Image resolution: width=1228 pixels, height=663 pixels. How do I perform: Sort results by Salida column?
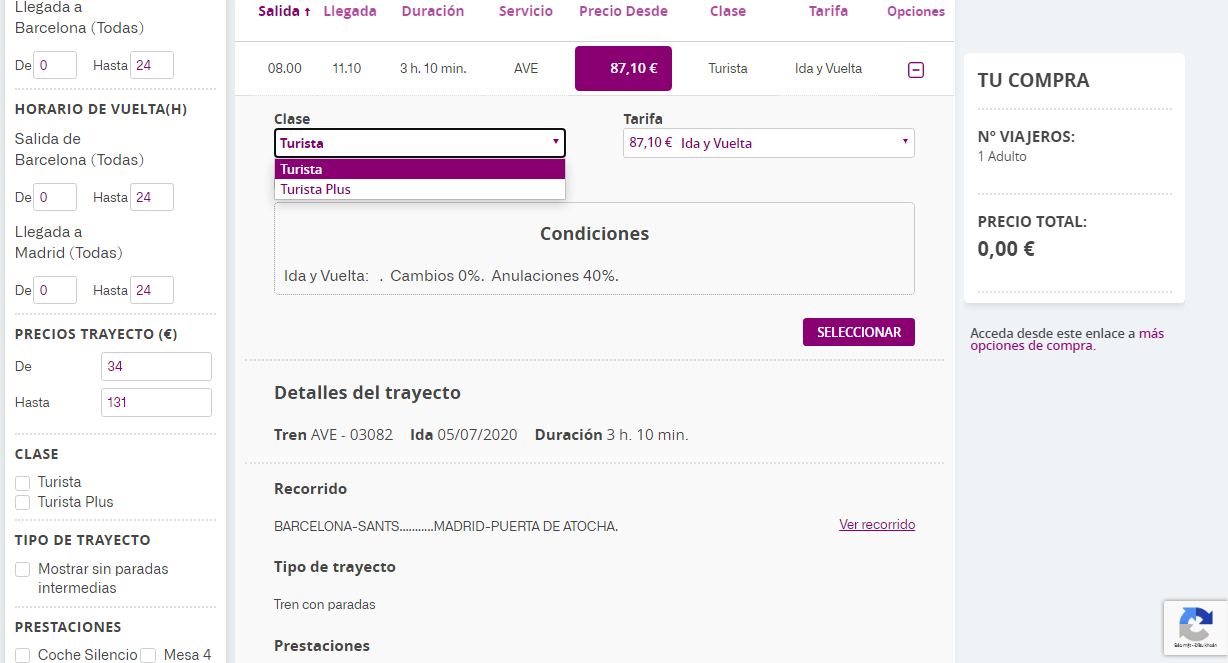tap(284, 12)
